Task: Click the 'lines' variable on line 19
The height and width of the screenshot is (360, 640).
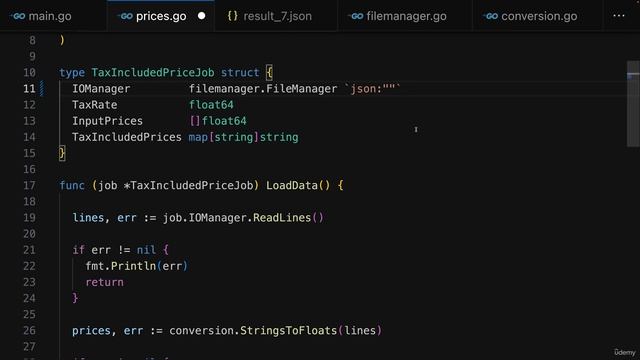Action: [x=88, y=218]
